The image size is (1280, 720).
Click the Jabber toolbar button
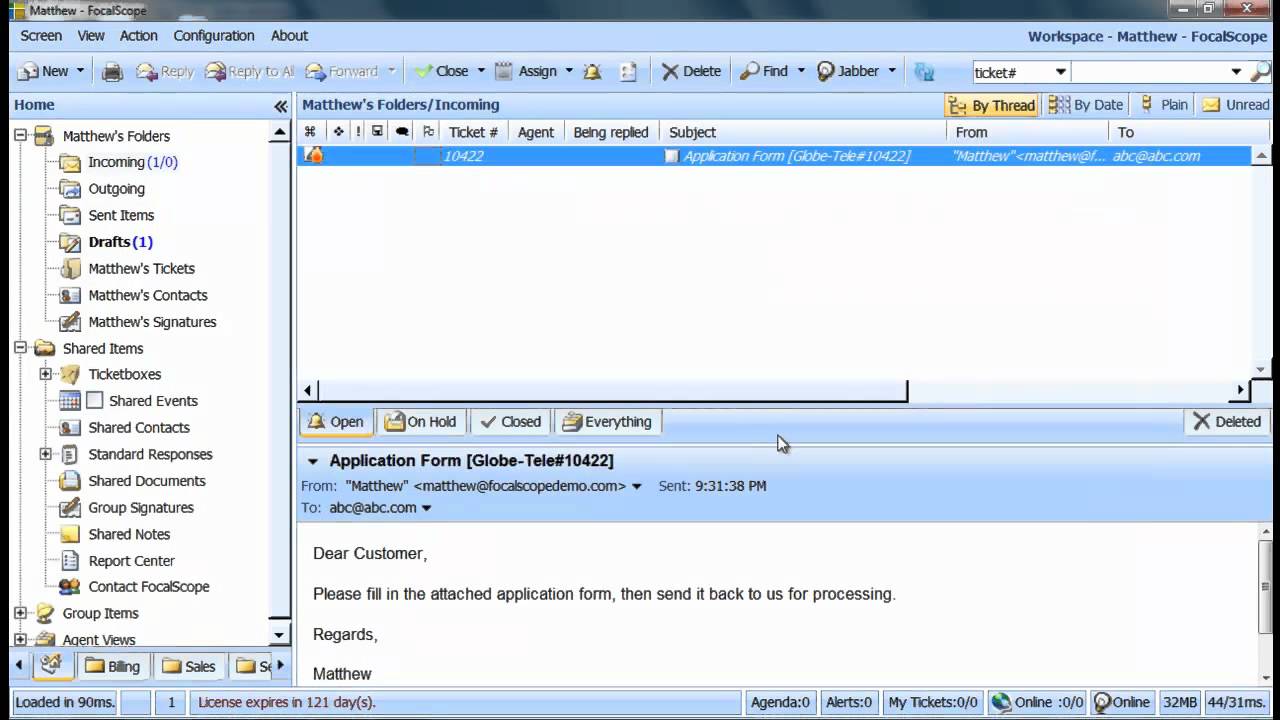848,71
